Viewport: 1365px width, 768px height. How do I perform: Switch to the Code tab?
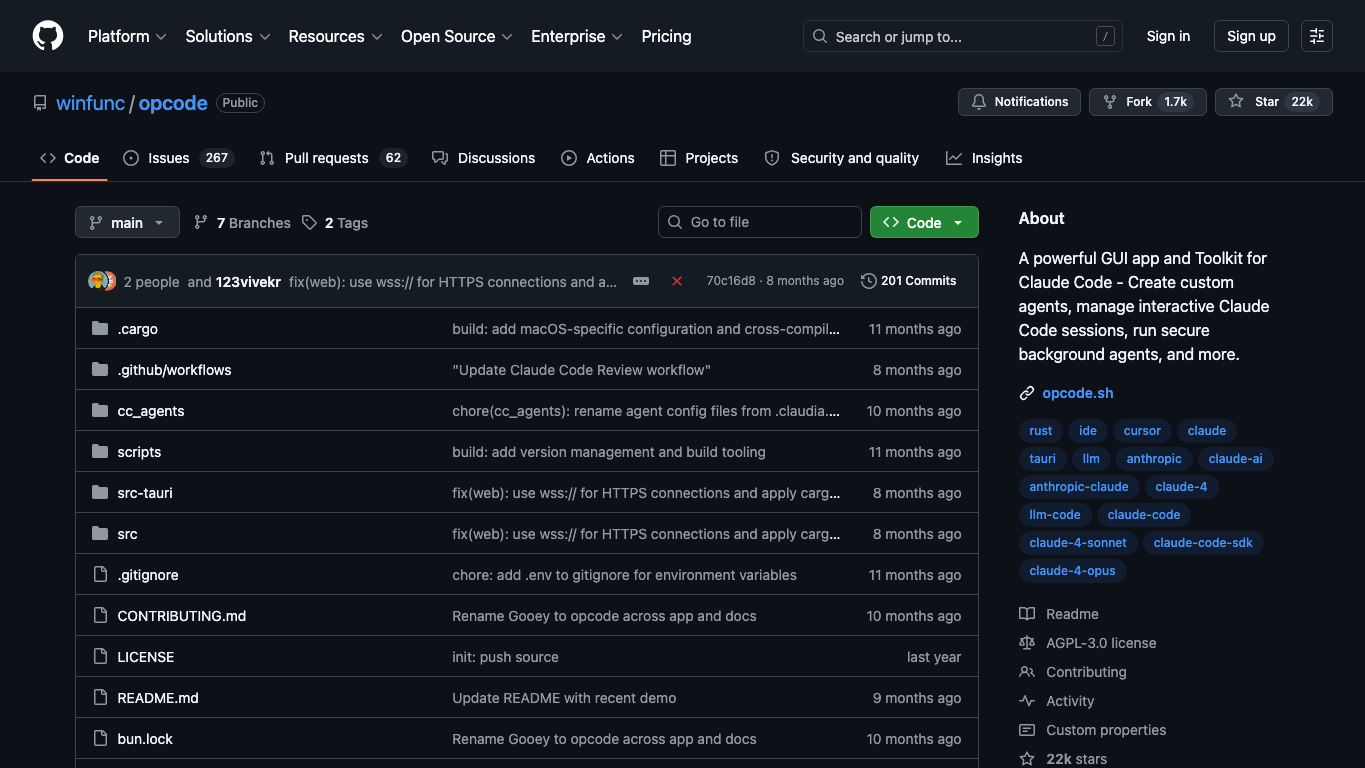pos(70,158)
